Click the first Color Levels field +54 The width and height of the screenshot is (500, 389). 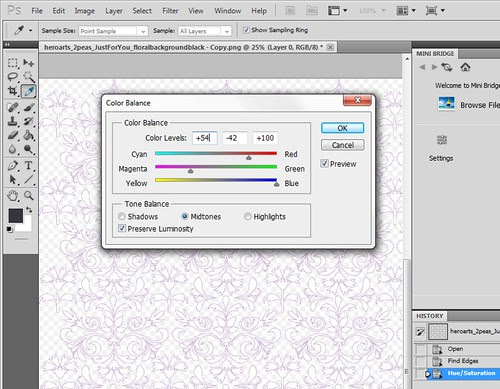click(x=205, y=138)
